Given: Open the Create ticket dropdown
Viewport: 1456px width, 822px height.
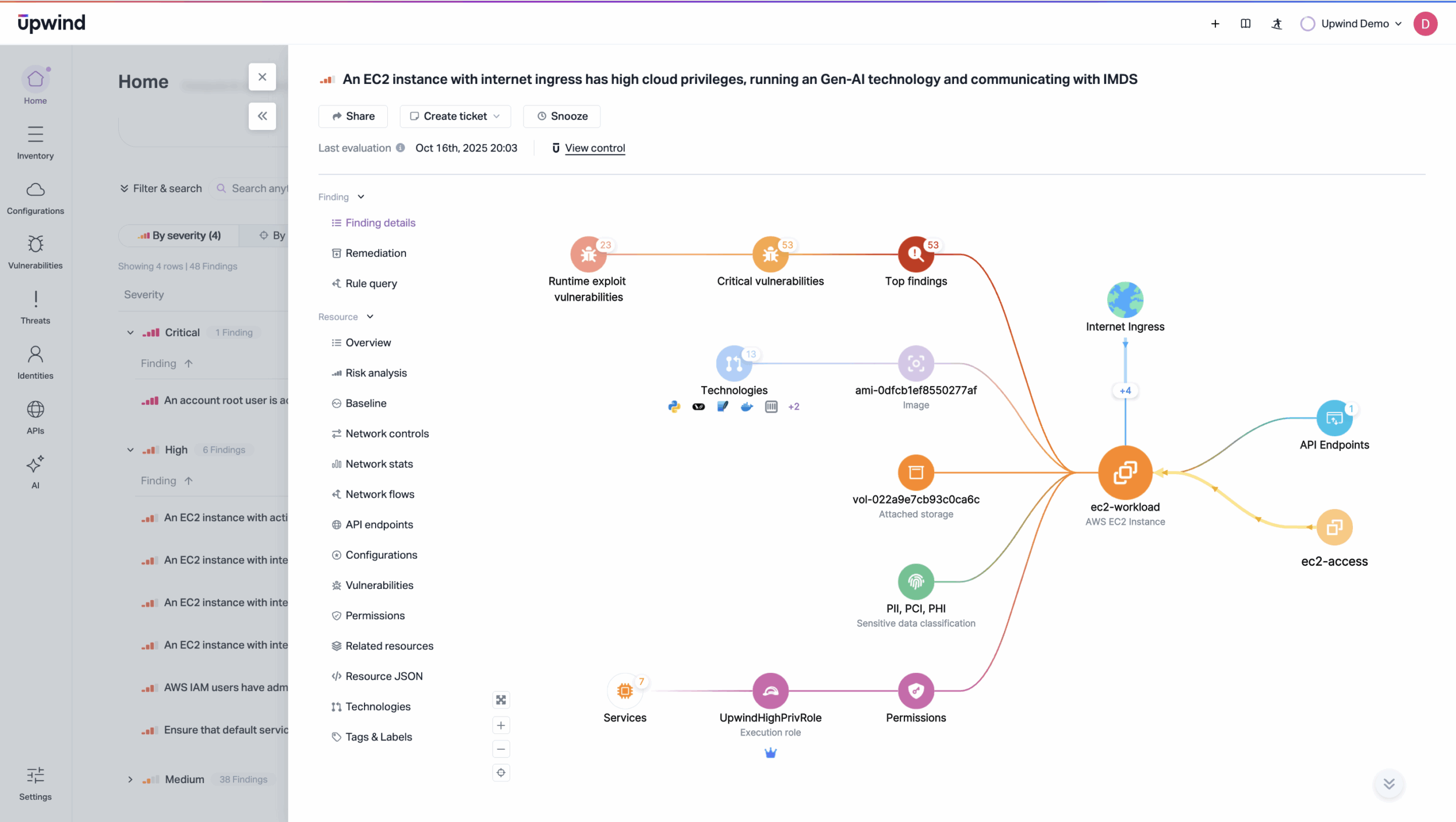Looking at the screenshot, I should (455, 116).
